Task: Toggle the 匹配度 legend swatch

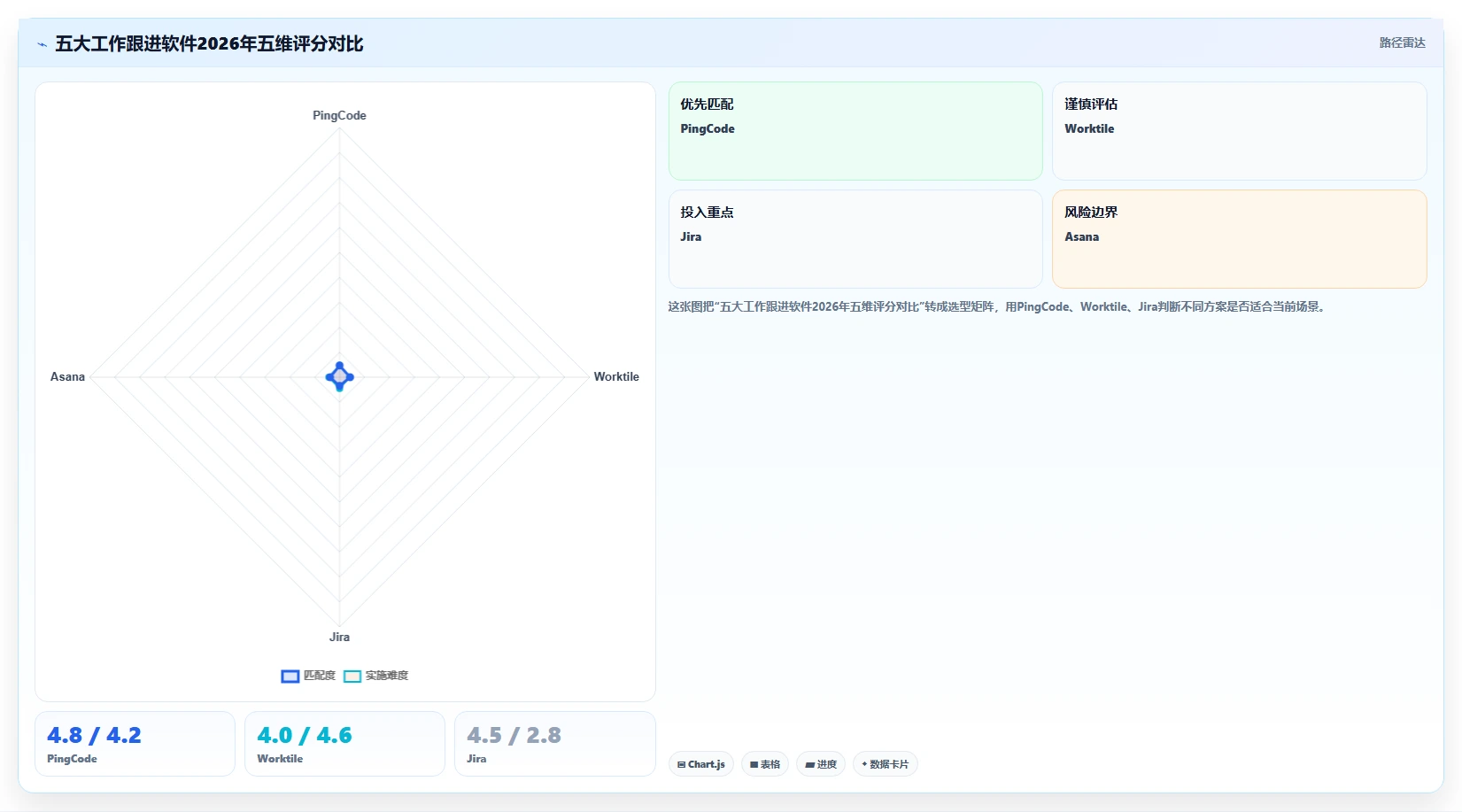Action: tap(290, 676)
